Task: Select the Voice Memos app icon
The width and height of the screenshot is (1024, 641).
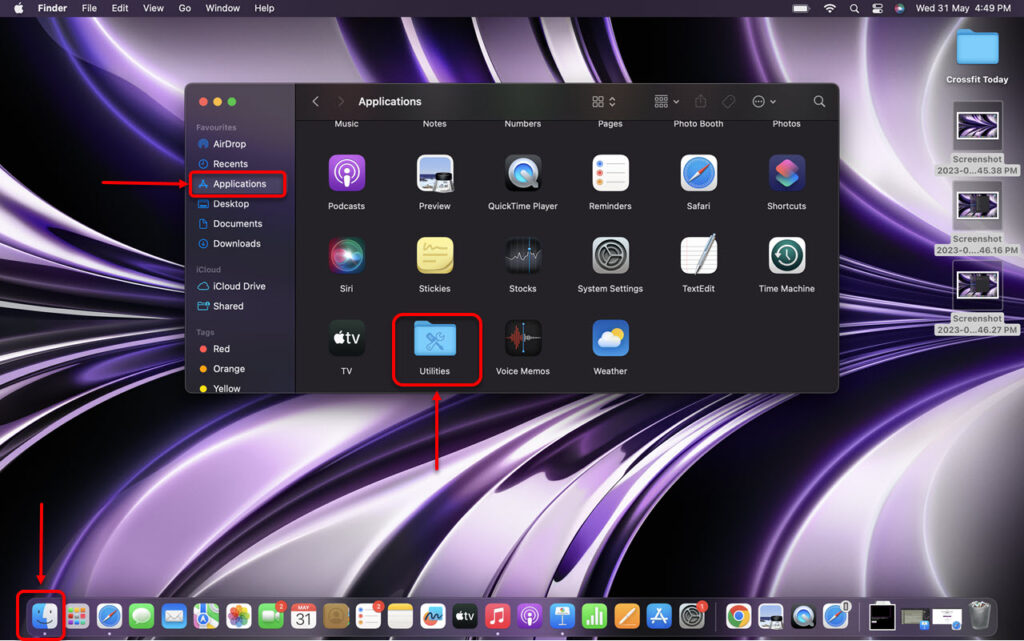Action: (x=522, y=338)
